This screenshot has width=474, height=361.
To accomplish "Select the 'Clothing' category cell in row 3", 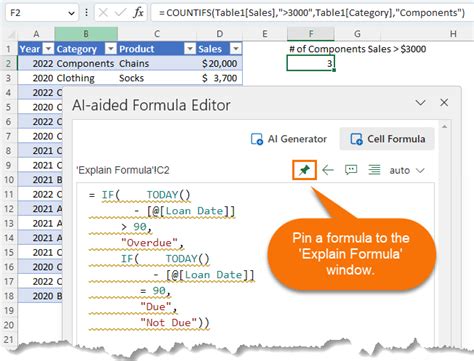I will [x=86, y=78].
